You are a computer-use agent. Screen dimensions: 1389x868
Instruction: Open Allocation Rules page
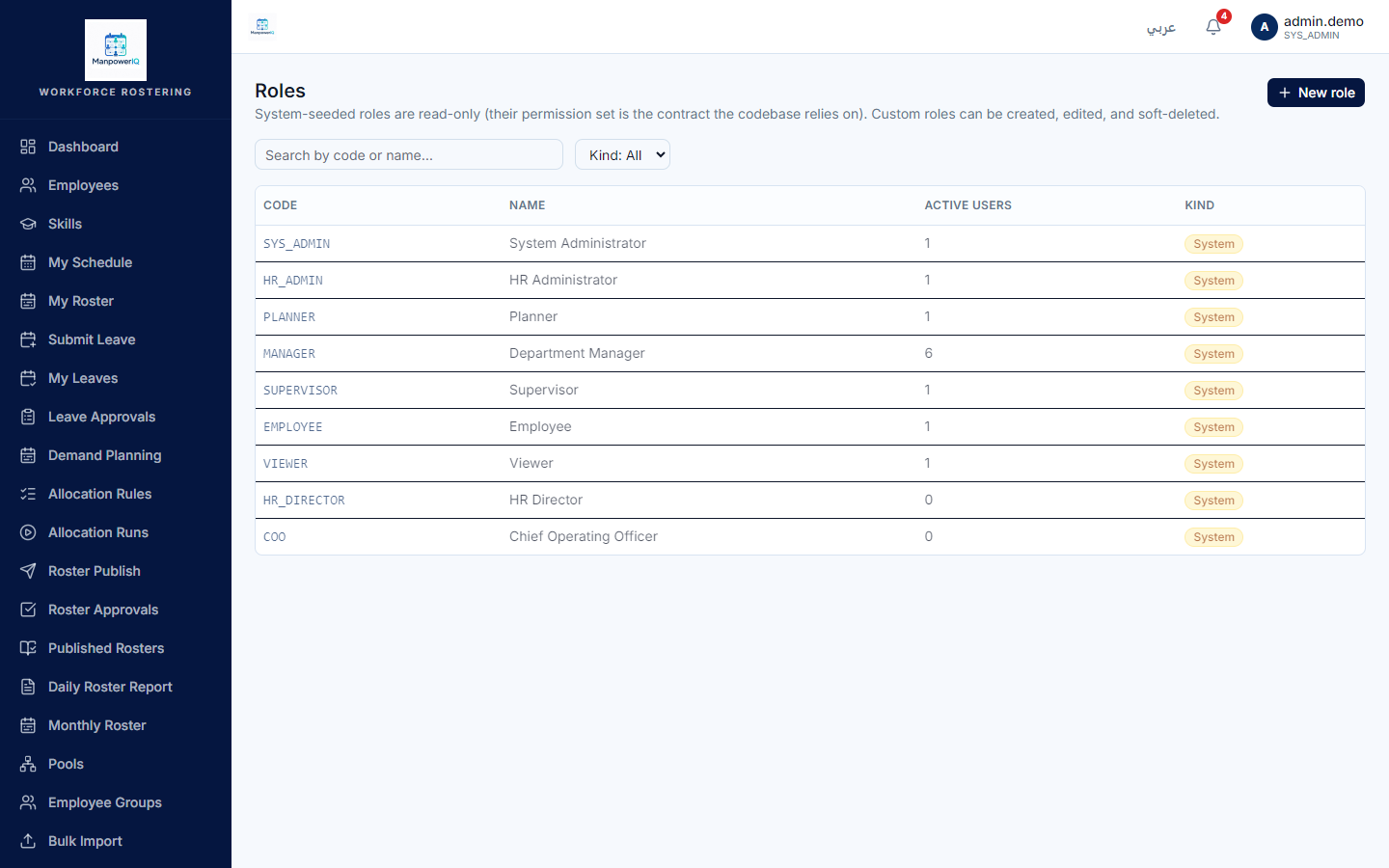point(116,494)
